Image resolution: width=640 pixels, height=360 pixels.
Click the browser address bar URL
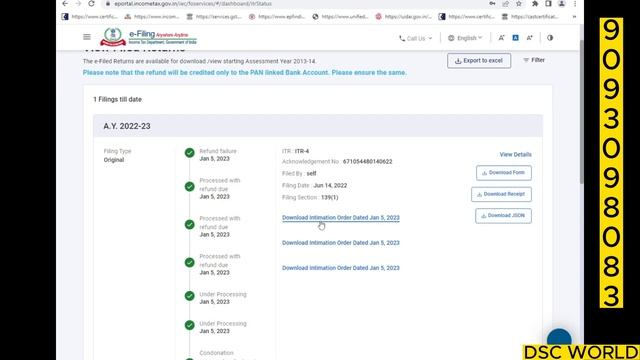click(193, 4)
